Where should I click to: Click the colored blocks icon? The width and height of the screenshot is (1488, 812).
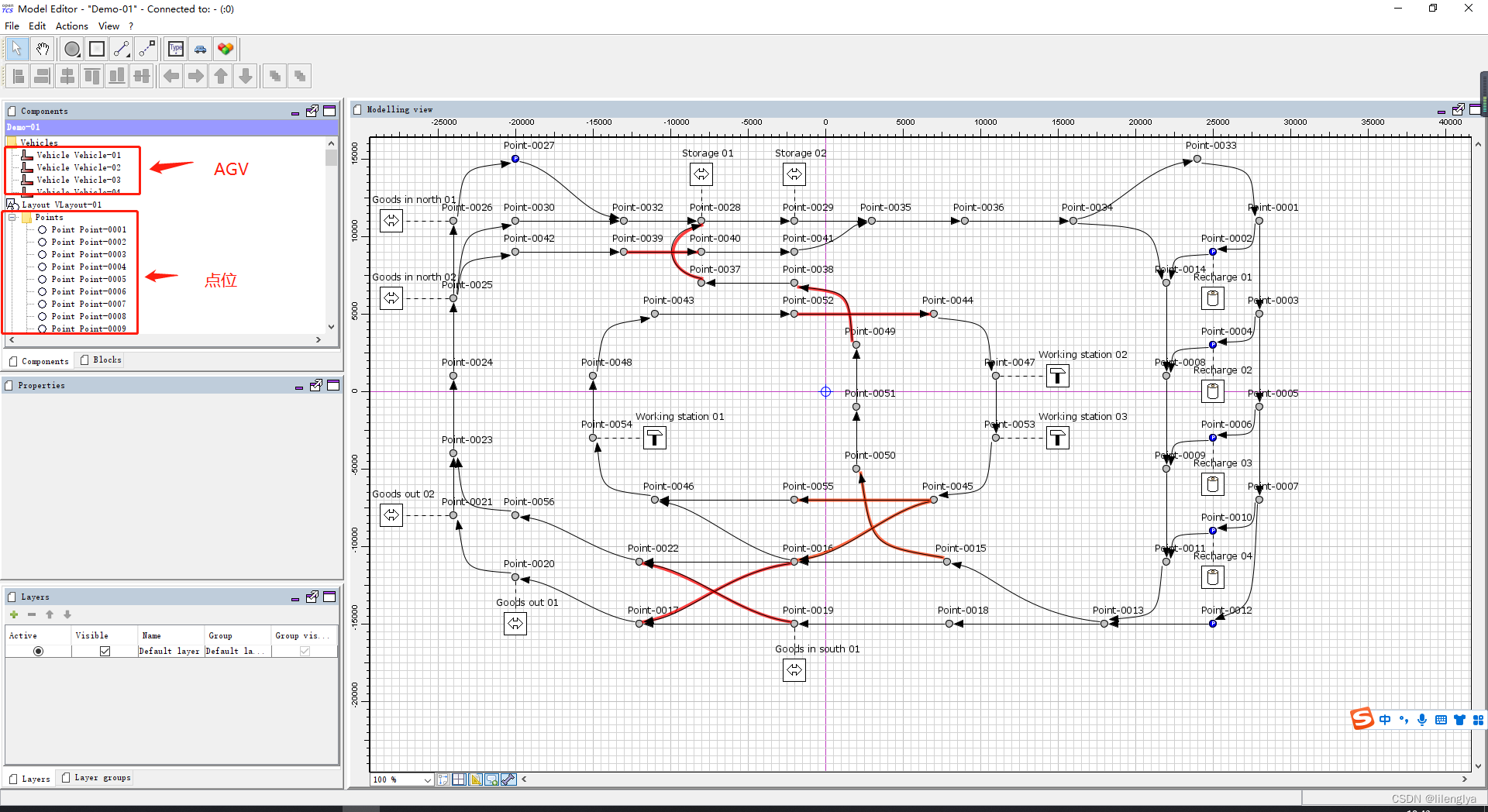click(226, 49)
